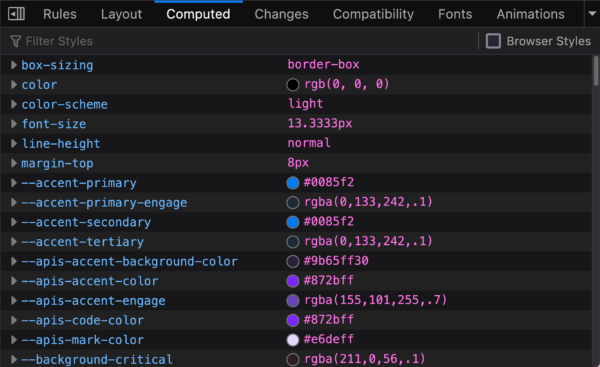This screenshot has height=367, width=600.
Task: Click the blue swatch for --accent-secondary
Action: [293, 222]
